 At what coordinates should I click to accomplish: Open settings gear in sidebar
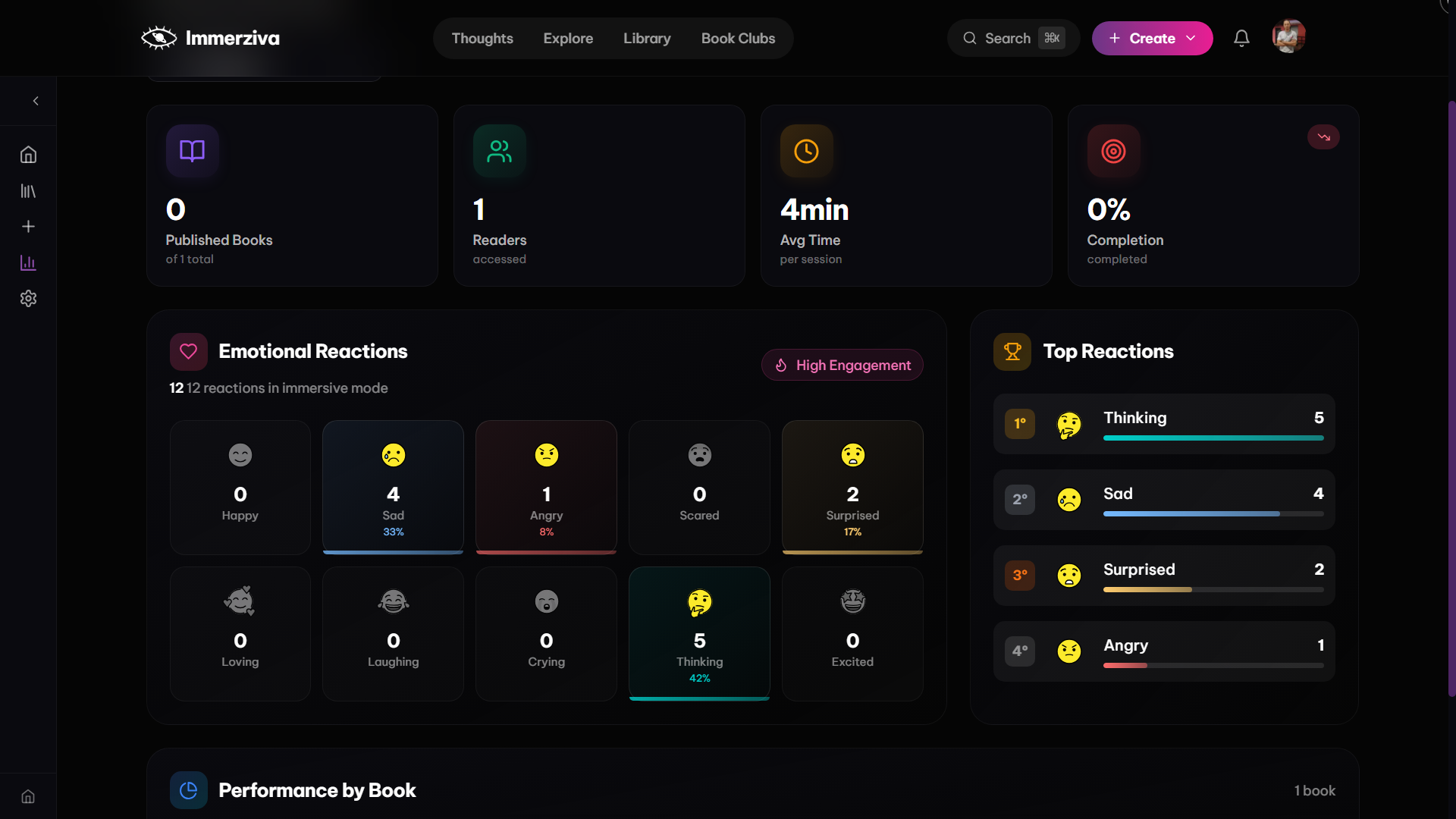28,299
